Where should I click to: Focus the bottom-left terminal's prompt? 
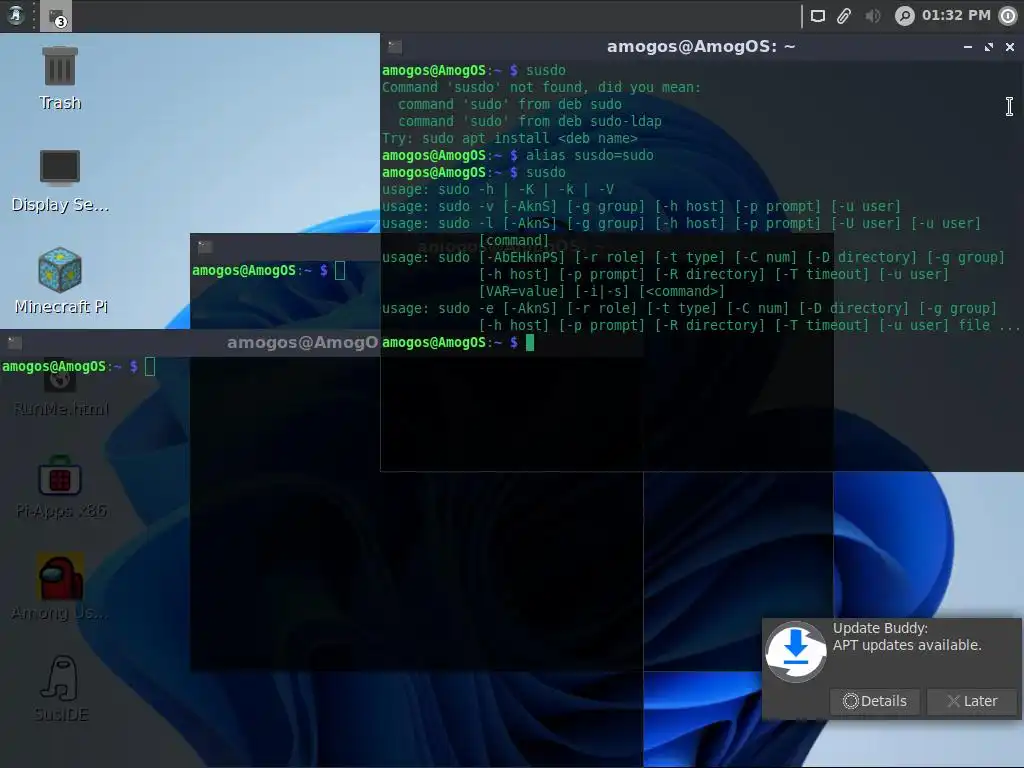coord(78,366)
